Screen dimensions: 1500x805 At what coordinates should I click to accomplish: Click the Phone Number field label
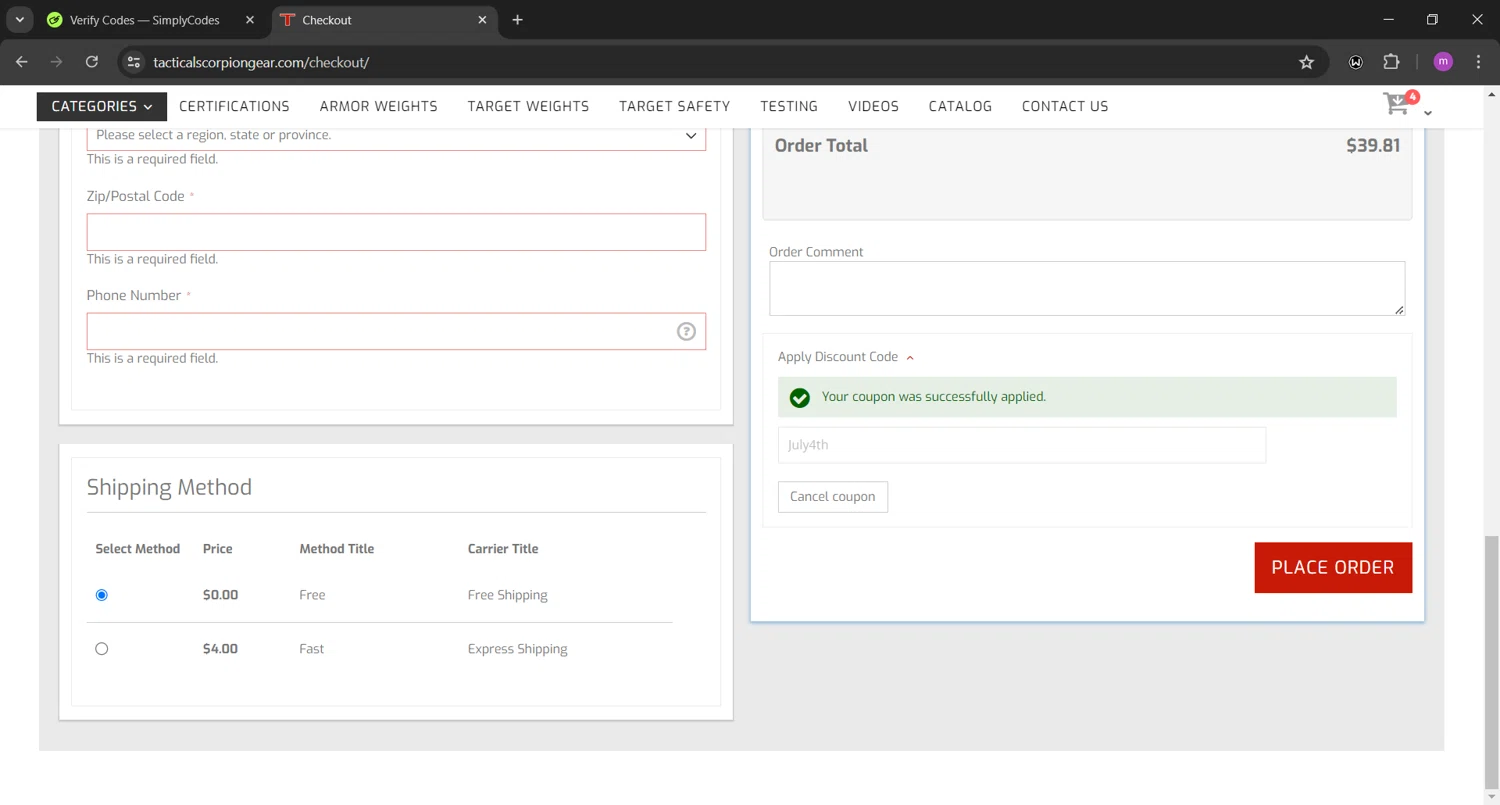click(x=134, y=296)
